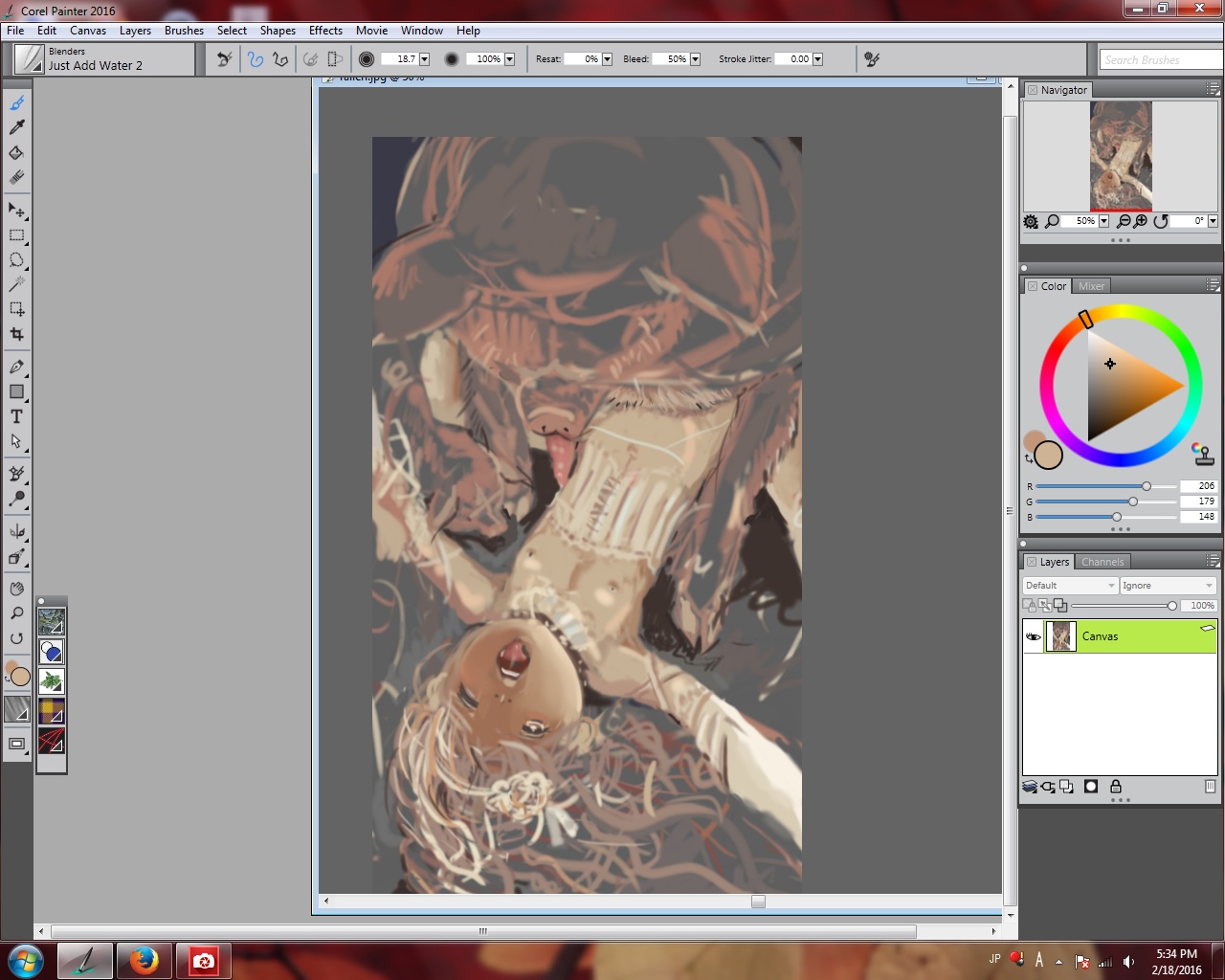Switch to the Mixer tab
1225x980 pixels.
(1091, 286)
